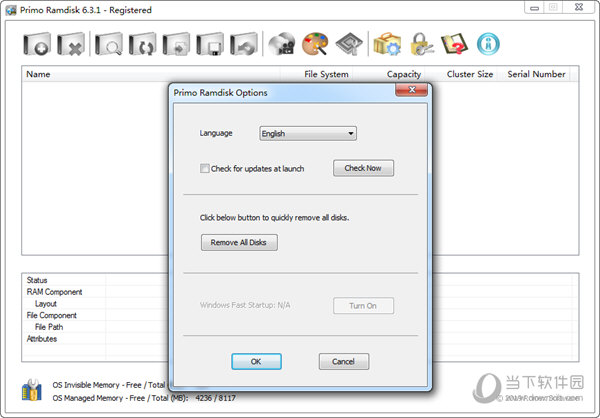Click the delete disk icon with X
The image size is (600, 418).
[71, 44]
